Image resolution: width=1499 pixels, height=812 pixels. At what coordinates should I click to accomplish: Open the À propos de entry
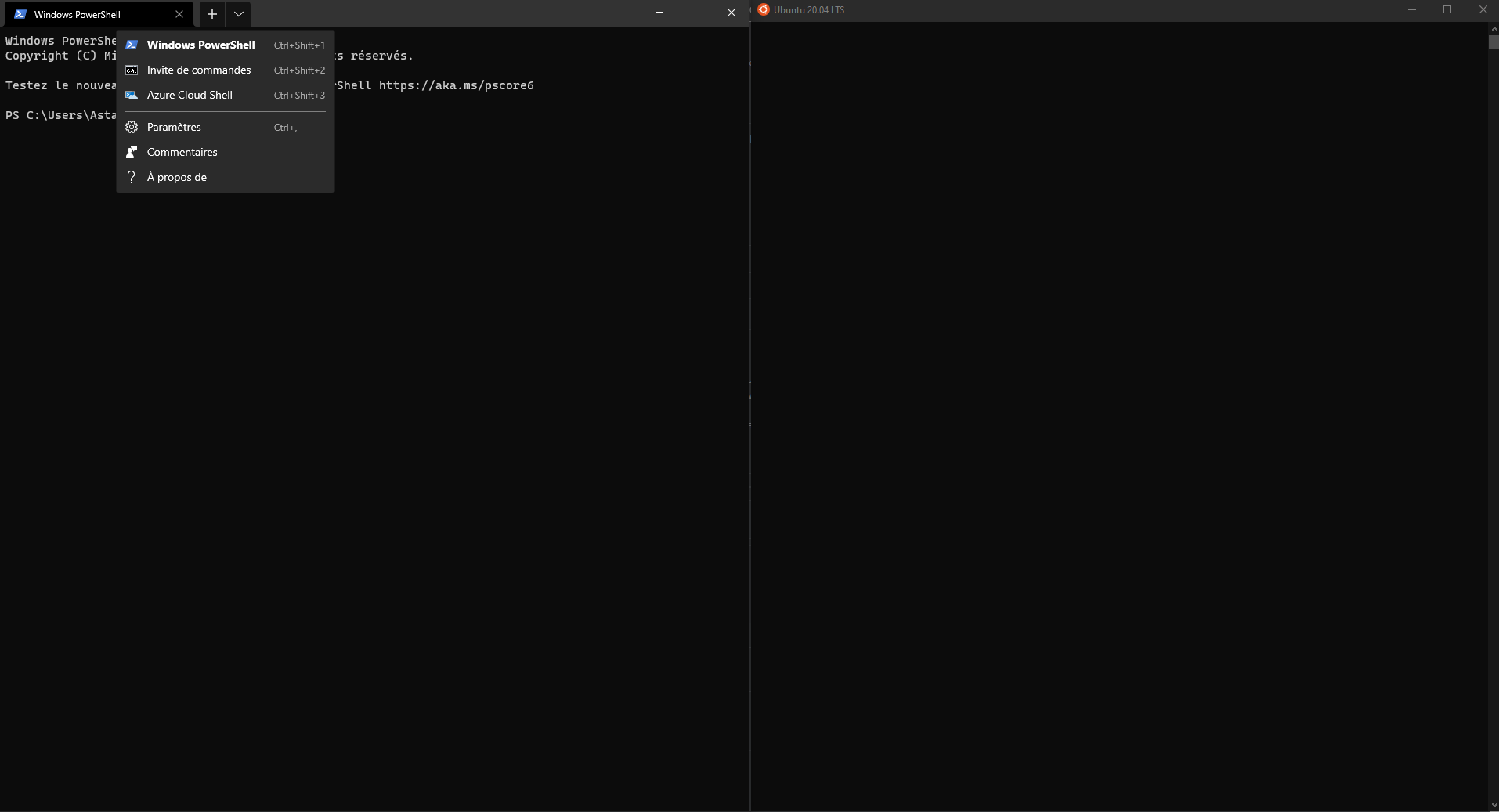pos(177,177)
